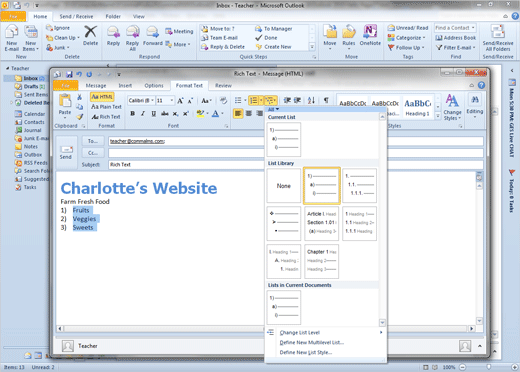520x372 pixels.
Task: Click the Italic formatting icon
Action: click(143, 114)
